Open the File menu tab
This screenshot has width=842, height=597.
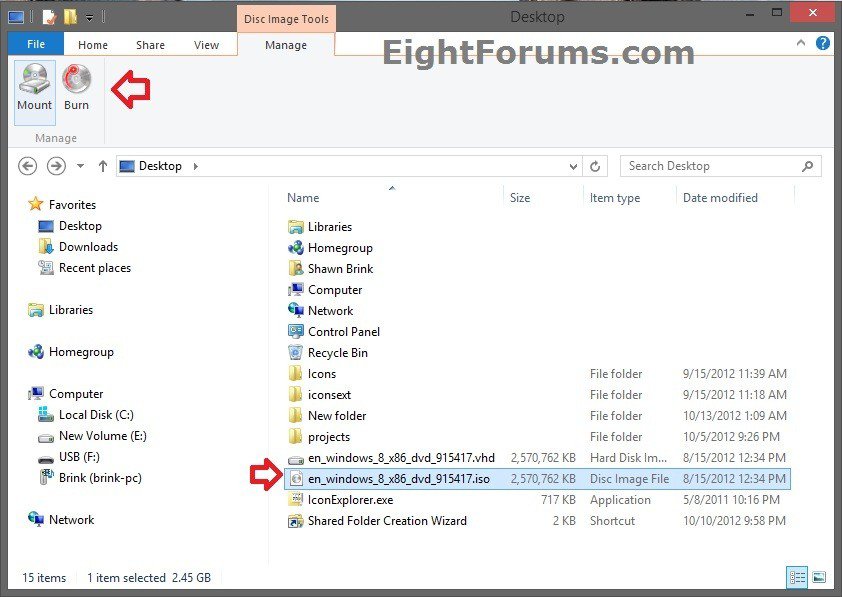35,45
